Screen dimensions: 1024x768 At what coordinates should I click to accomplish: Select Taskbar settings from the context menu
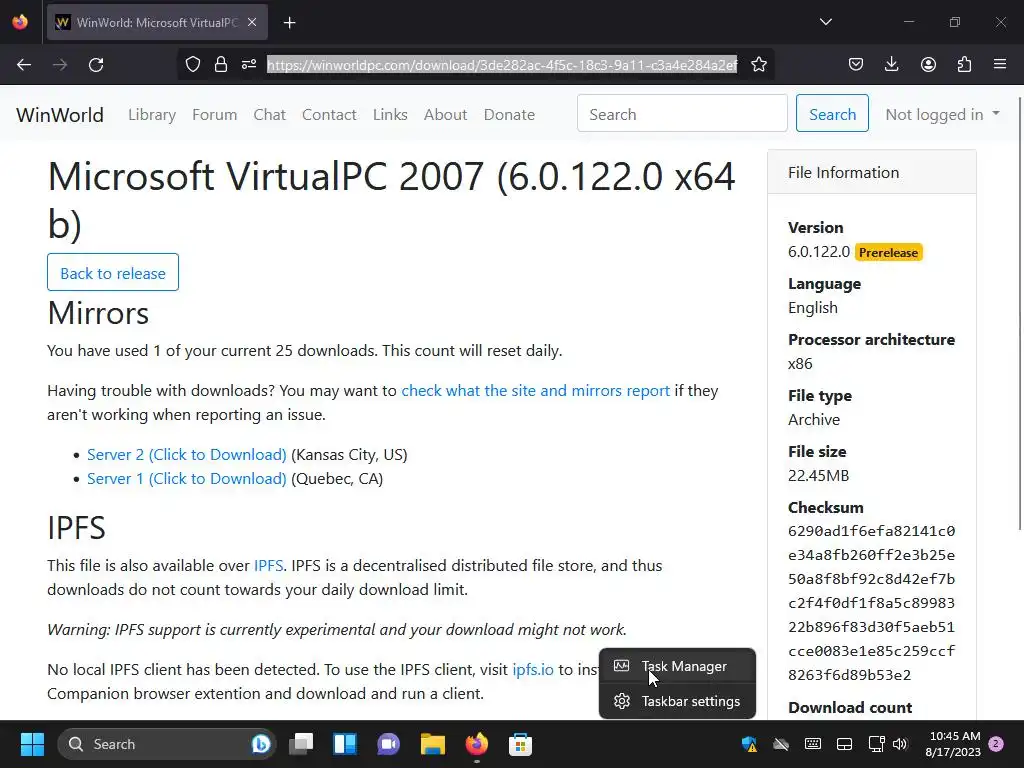677,701
